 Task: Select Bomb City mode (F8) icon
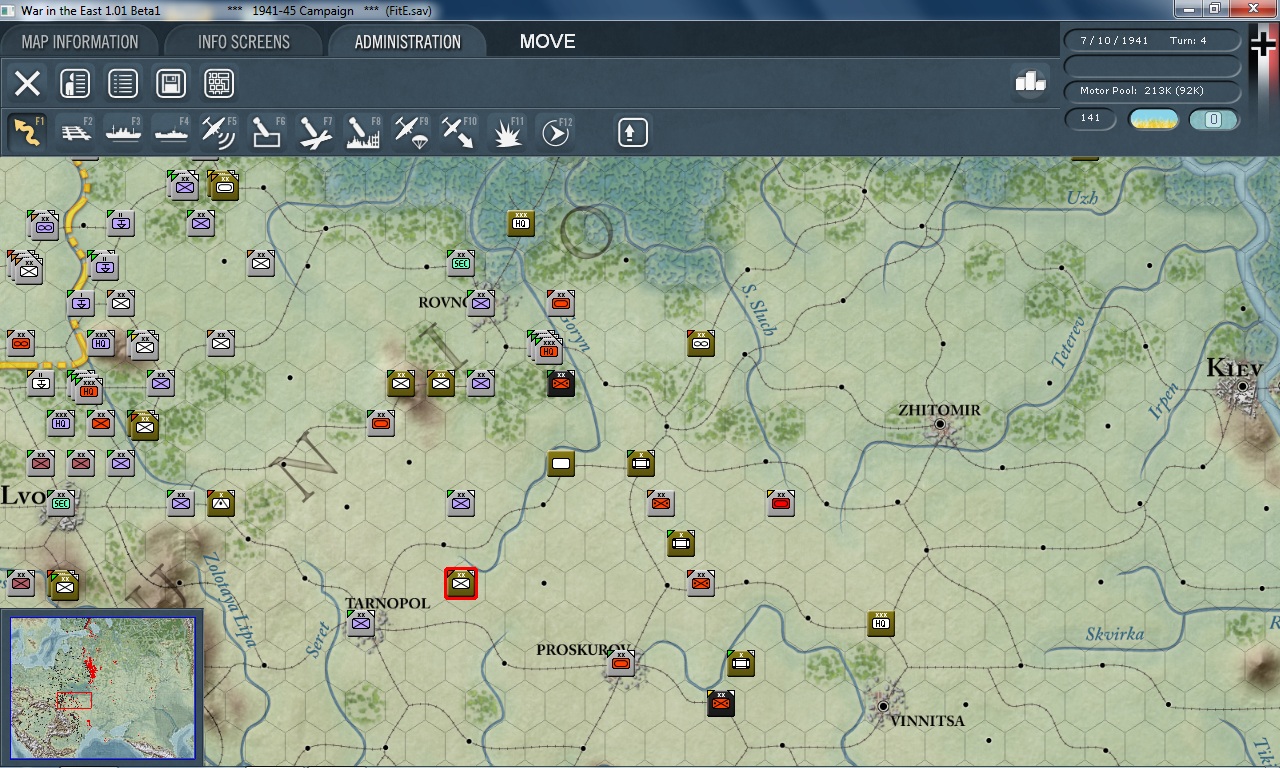pos(363,132)
